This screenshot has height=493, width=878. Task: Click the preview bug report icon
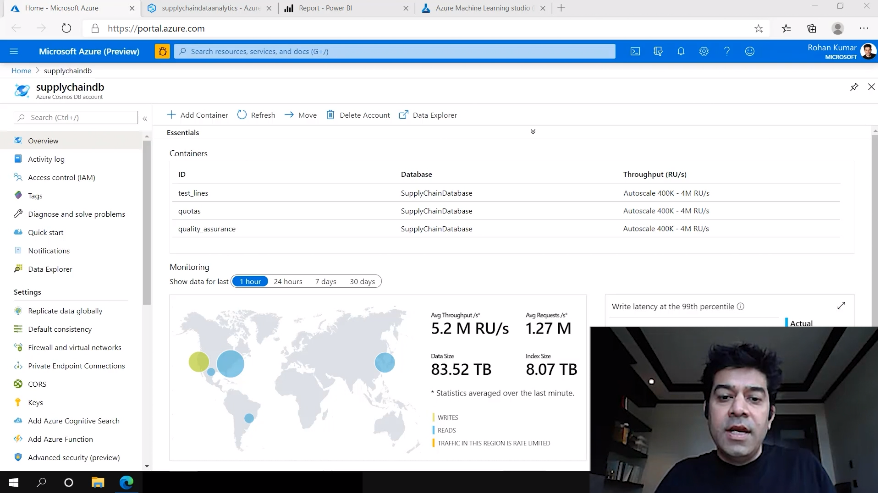162,51
